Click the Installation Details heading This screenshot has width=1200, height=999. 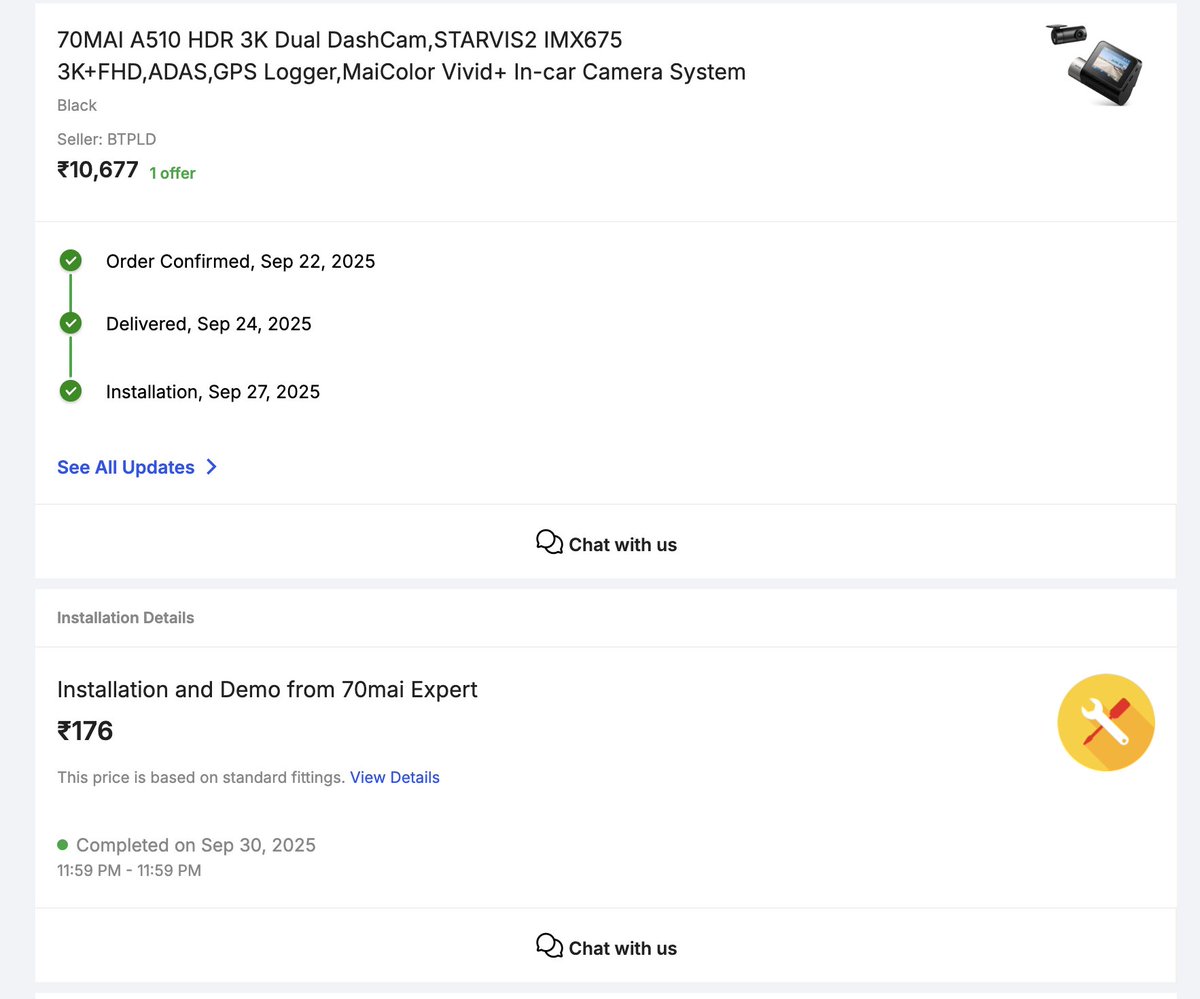tap(126, 618)
